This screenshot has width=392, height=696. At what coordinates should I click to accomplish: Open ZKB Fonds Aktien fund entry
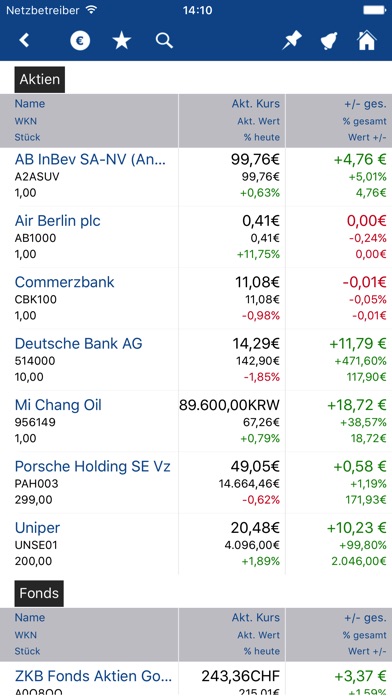click(x=196, y=679)
